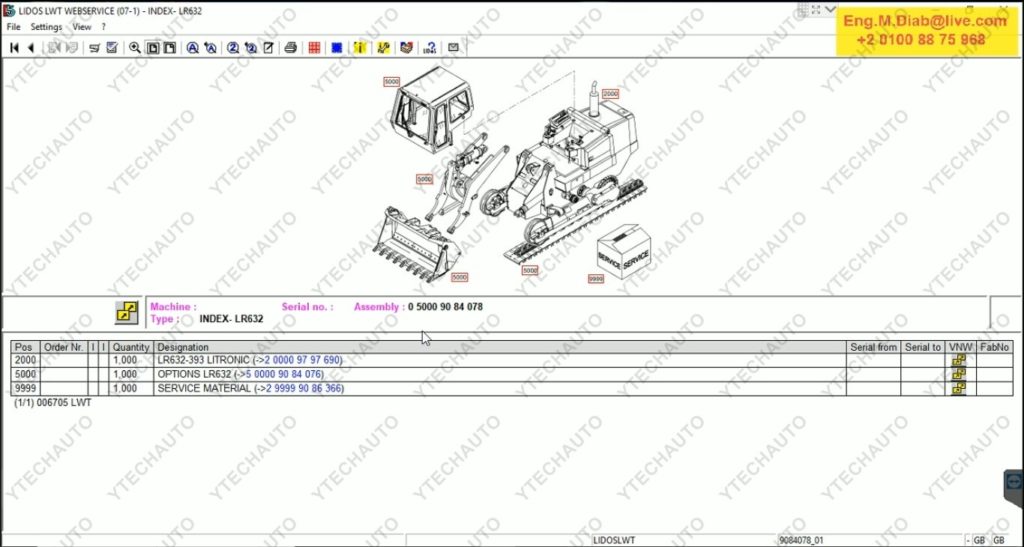Screen dimensions: 1024x547
Task: Click the 5000 callout beside the cab
Action: pos(391,82)
